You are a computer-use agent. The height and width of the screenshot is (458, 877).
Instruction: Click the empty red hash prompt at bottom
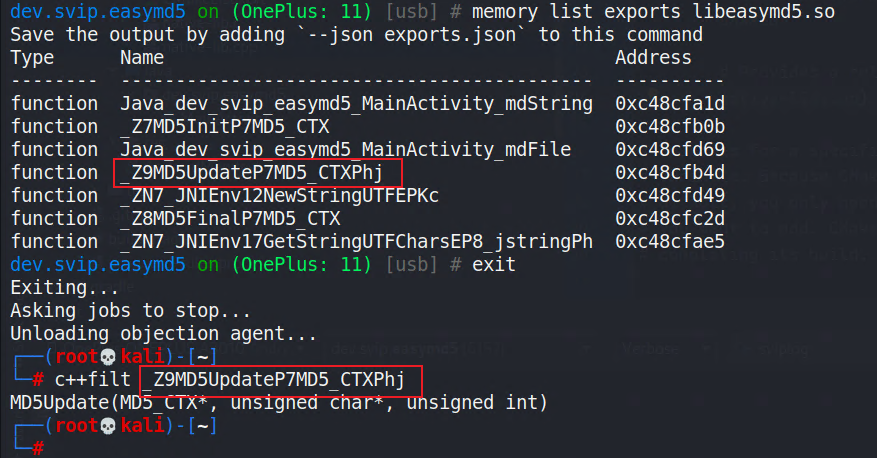point(37,448)
